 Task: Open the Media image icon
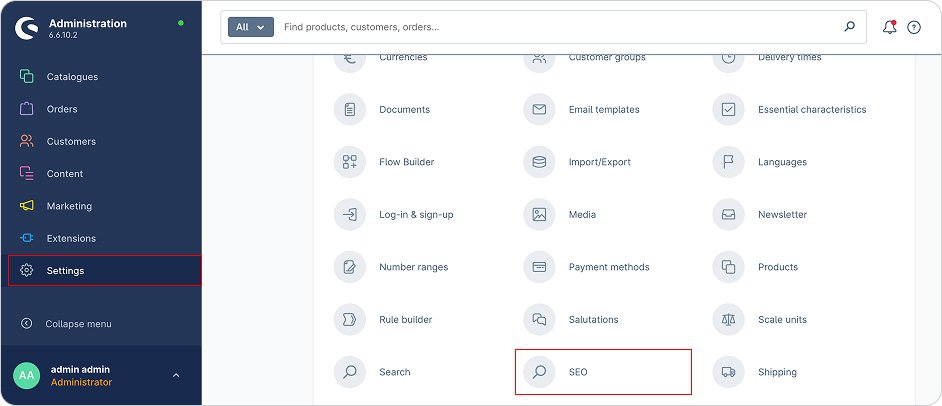539,214
